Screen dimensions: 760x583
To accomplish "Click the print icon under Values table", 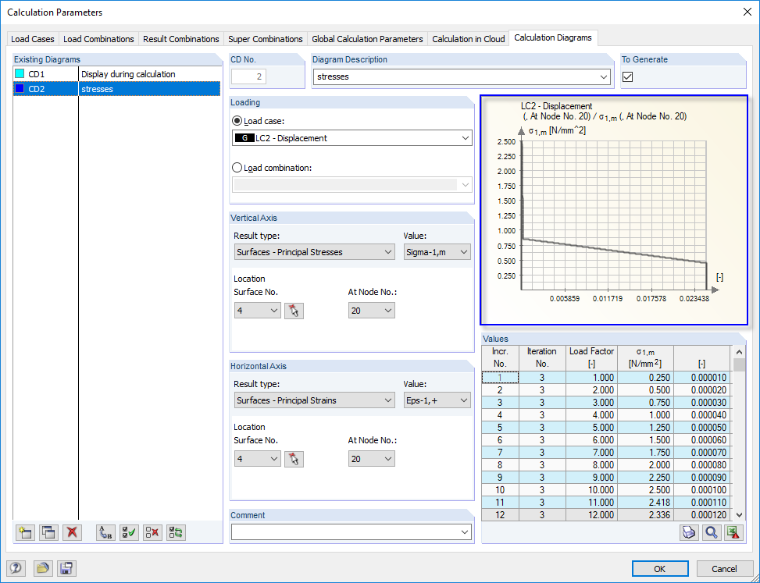I will pos(689,532).
